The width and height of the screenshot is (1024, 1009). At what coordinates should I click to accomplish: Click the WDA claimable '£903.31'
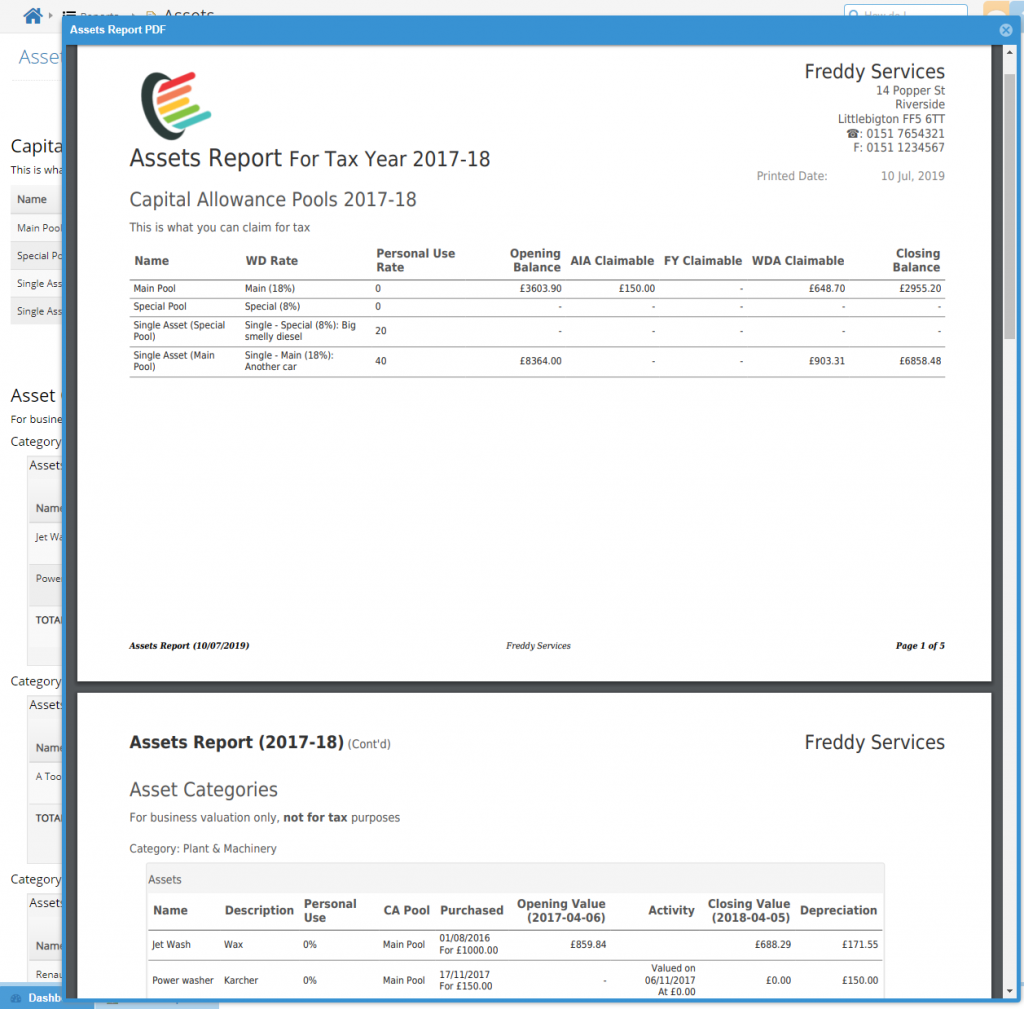click(827, 360)
